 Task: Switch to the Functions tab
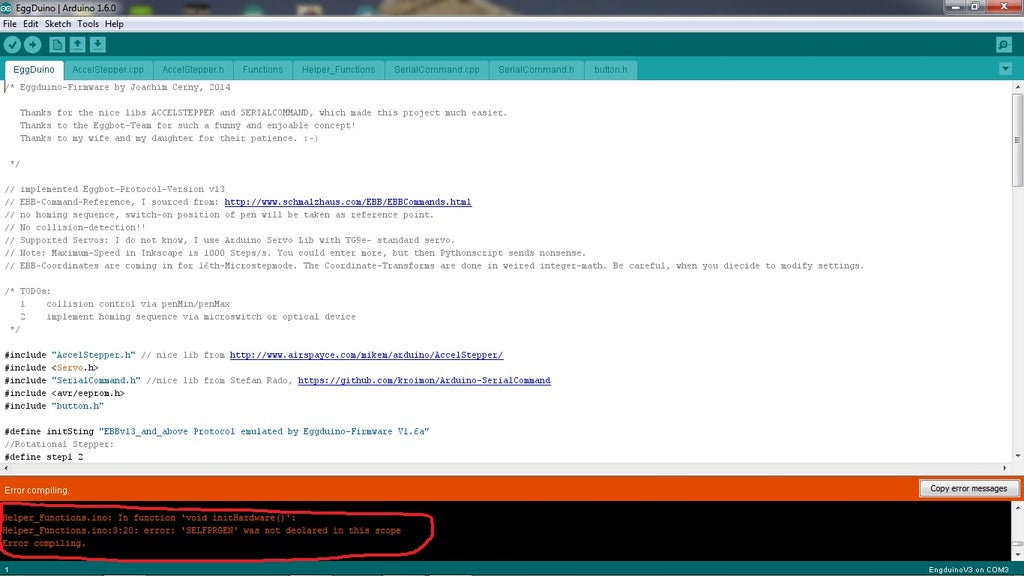click(x=263, y=70)
